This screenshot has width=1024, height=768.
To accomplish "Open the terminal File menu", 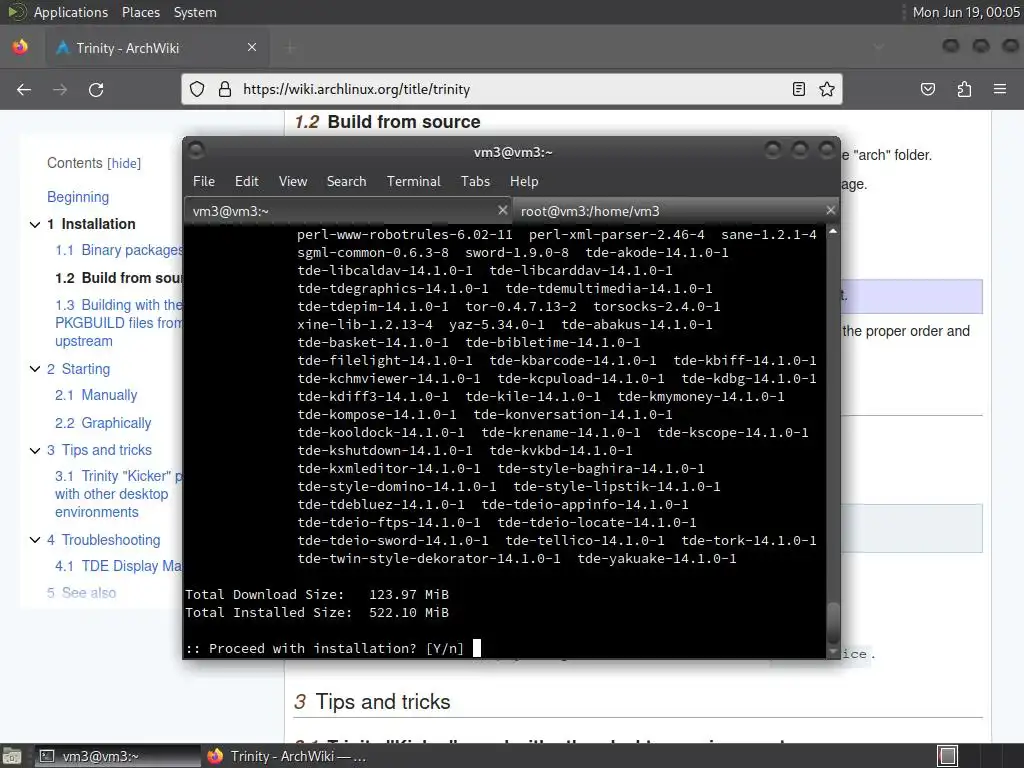I will pyautogui.click(x=204, y=181).
